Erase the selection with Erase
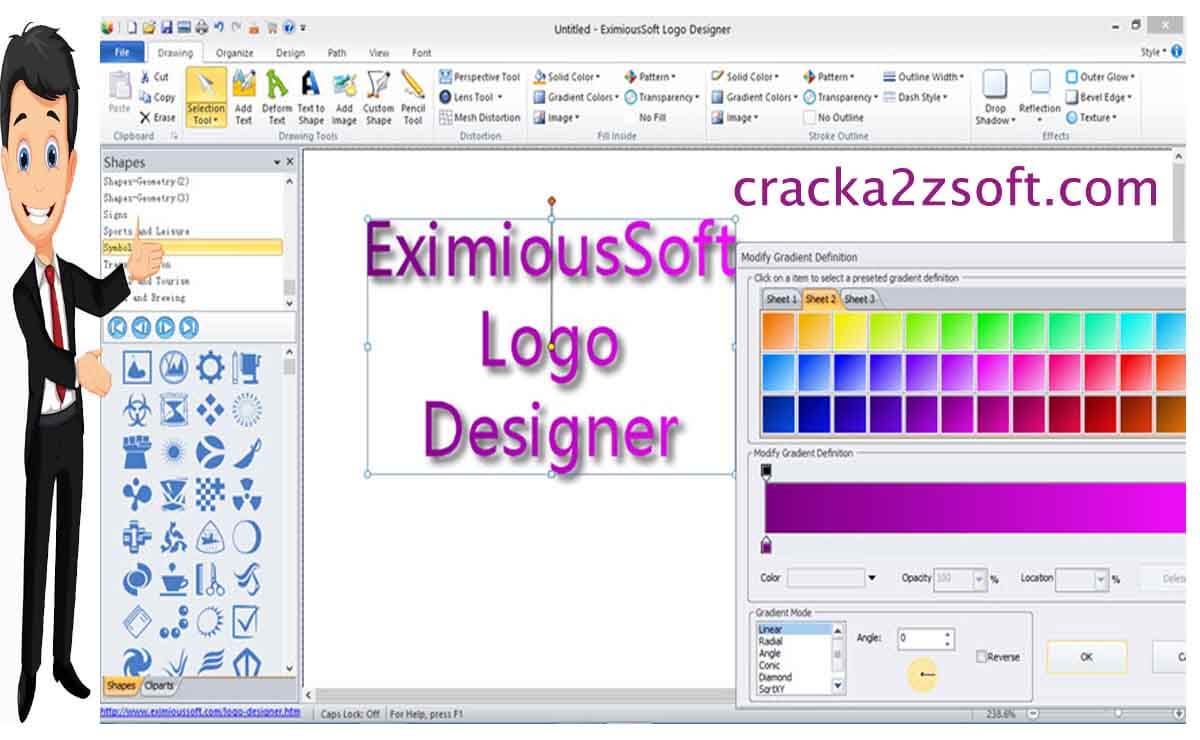Image resolution: width=1200 pixels, height=740 pixels. pos(158,117)
